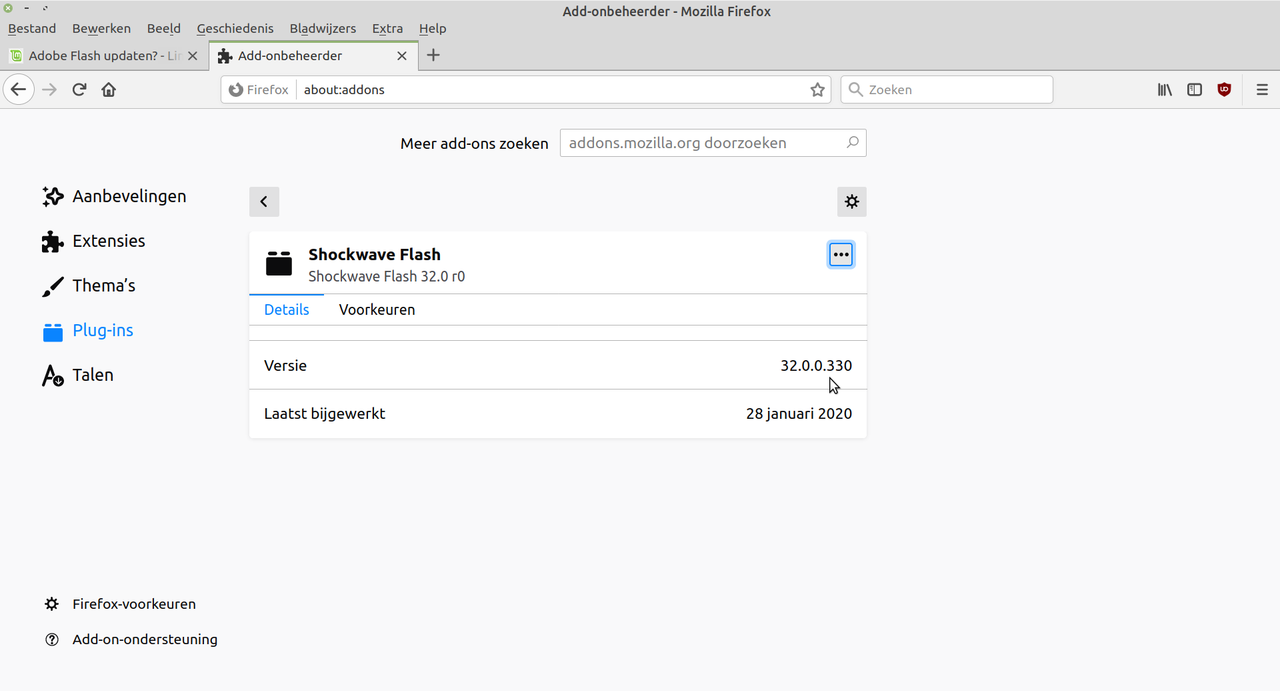Click the Shockwave Flash plug-in block icon
Screen dimensions: 1280x691
pos(279,264)
